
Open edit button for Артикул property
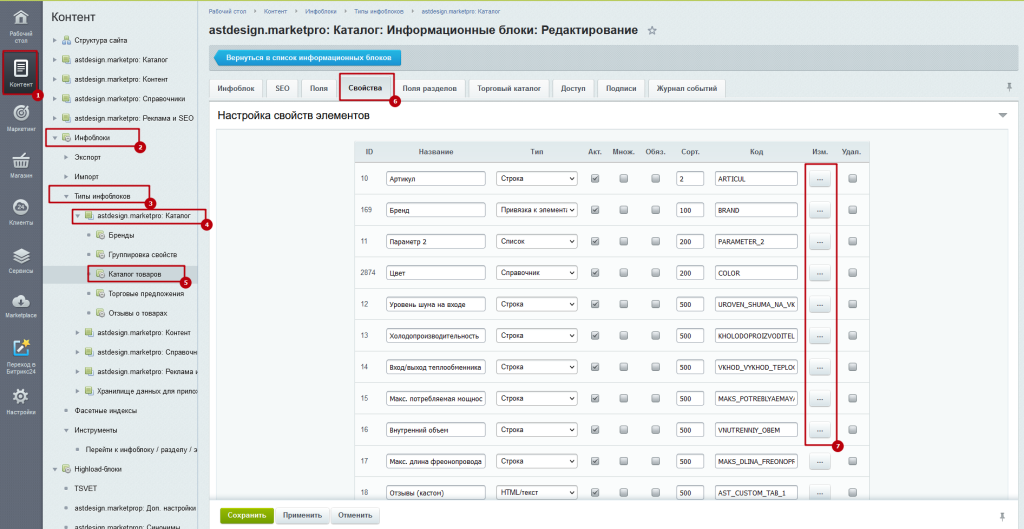[820, 178]
